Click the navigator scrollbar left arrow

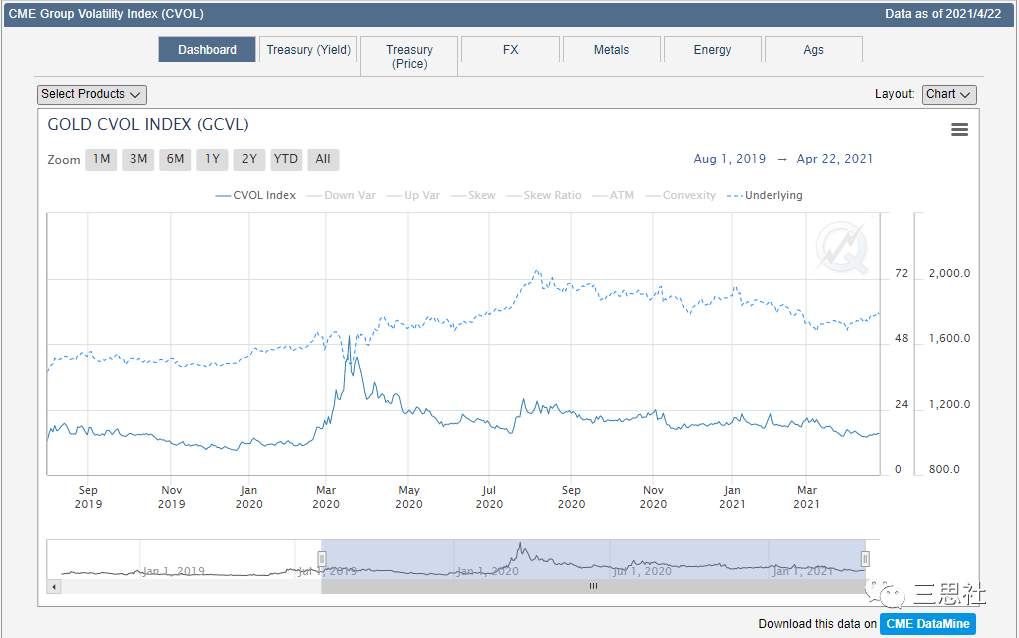(x=54, y=587)
